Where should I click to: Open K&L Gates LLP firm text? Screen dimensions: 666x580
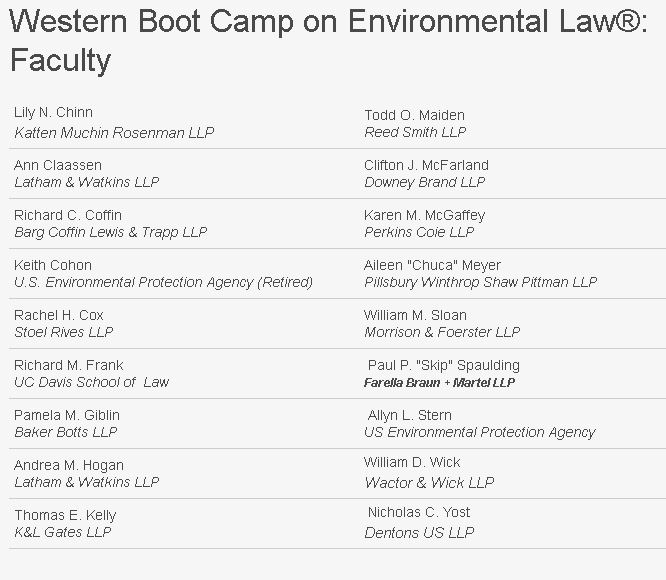[63, 532]
